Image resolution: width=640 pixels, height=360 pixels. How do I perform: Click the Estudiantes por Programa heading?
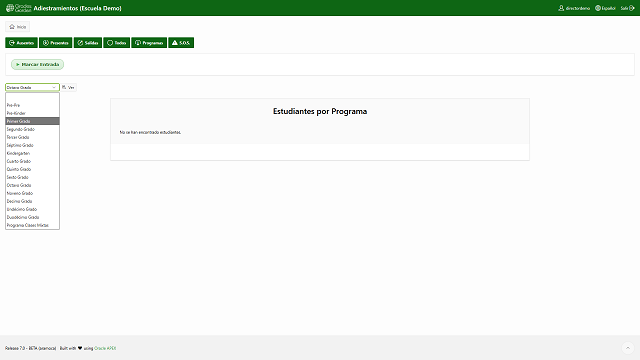click(320, 111)
